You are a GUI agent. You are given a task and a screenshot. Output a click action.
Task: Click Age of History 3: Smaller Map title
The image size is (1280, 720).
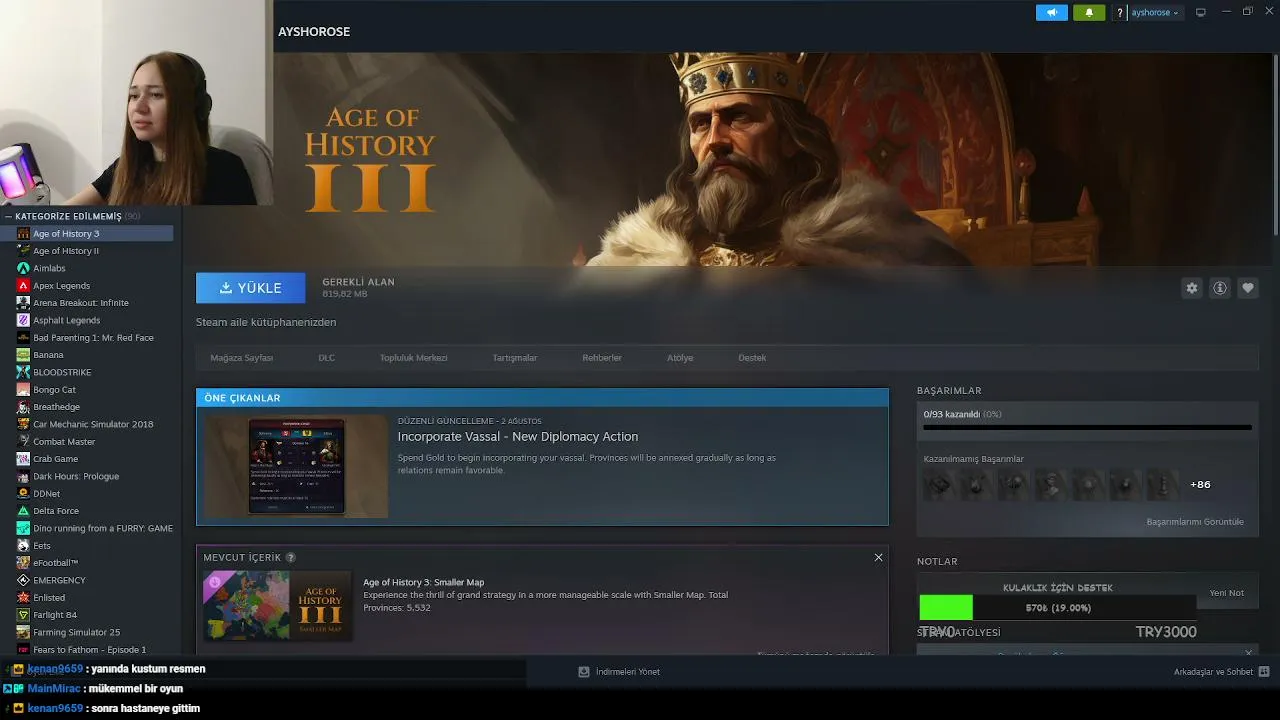(x=424, y=582)
